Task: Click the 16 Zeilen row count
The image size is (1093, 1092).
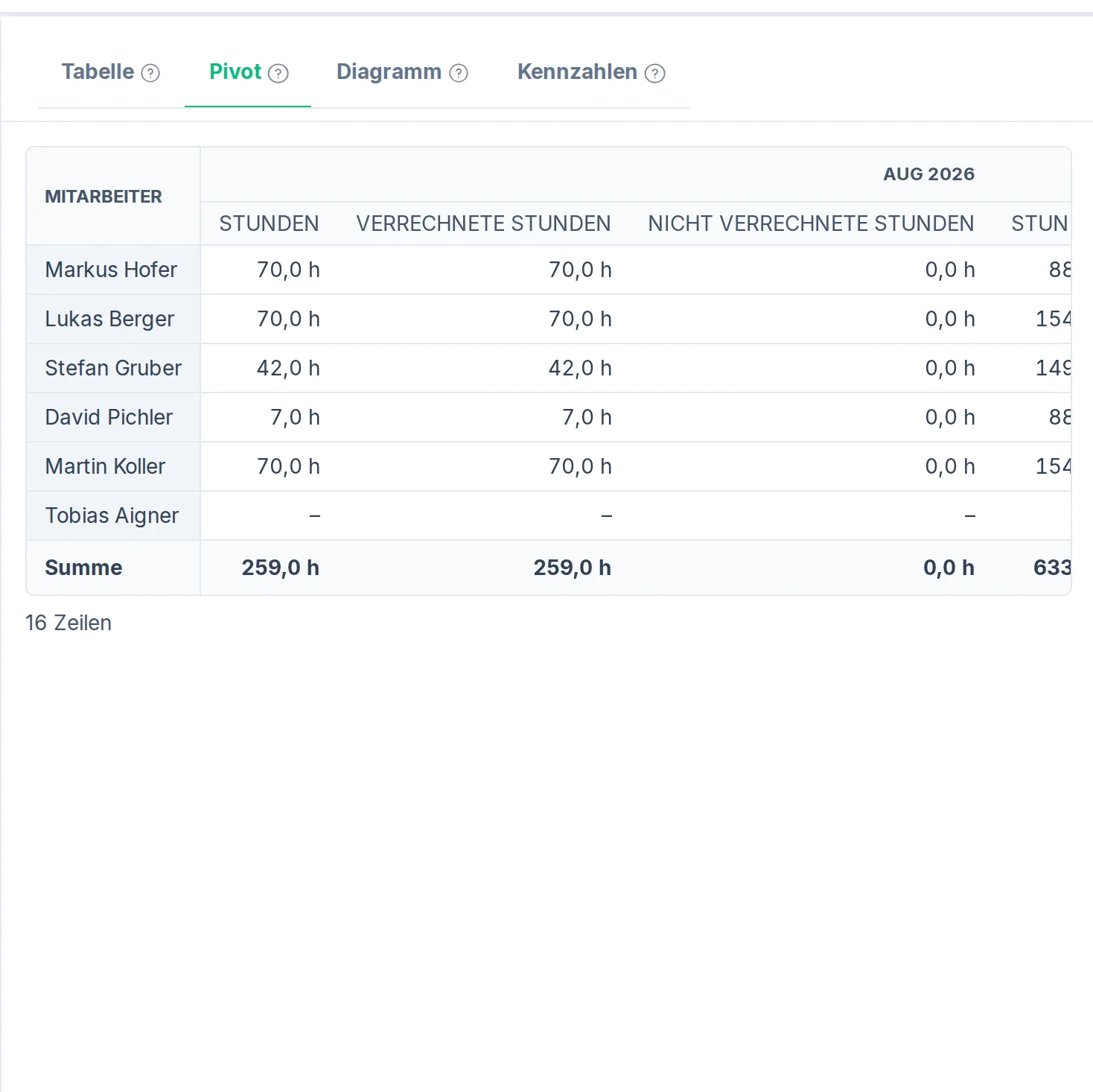Action: coord(68,623)
